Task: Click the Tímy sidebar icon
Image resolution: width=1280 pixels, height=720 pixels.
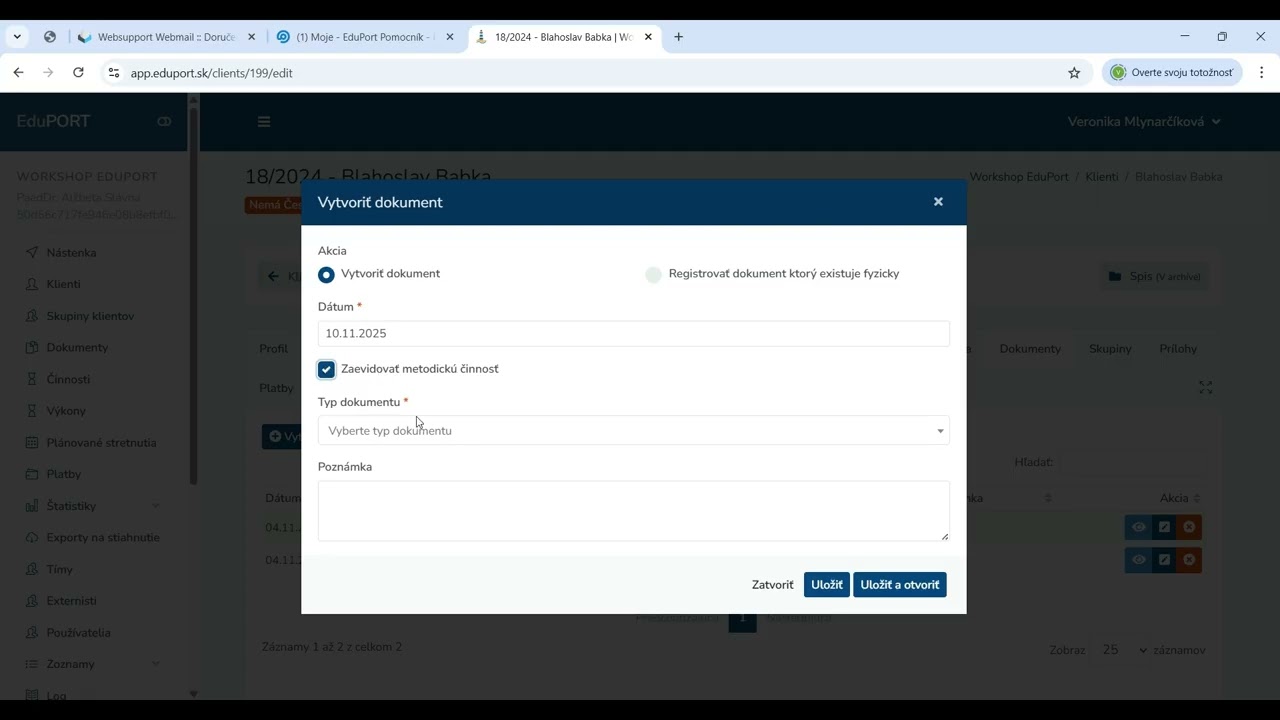Action: click(32, 570)
